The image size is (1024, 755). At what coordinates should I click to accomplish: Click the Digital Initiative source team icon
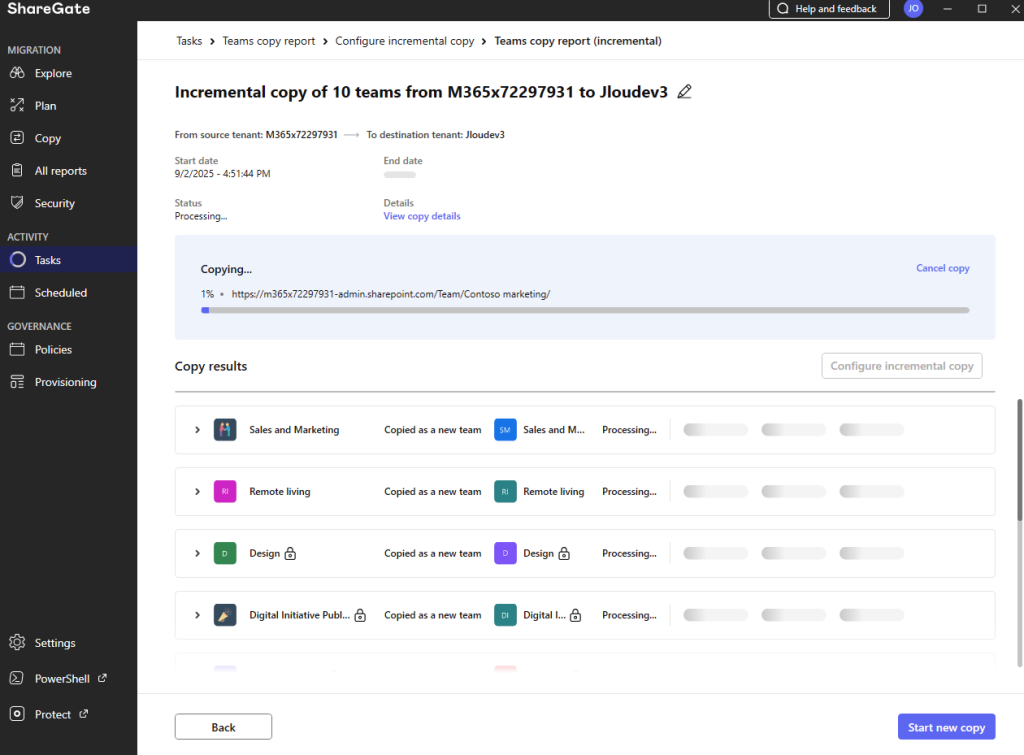tap(225, 615)
